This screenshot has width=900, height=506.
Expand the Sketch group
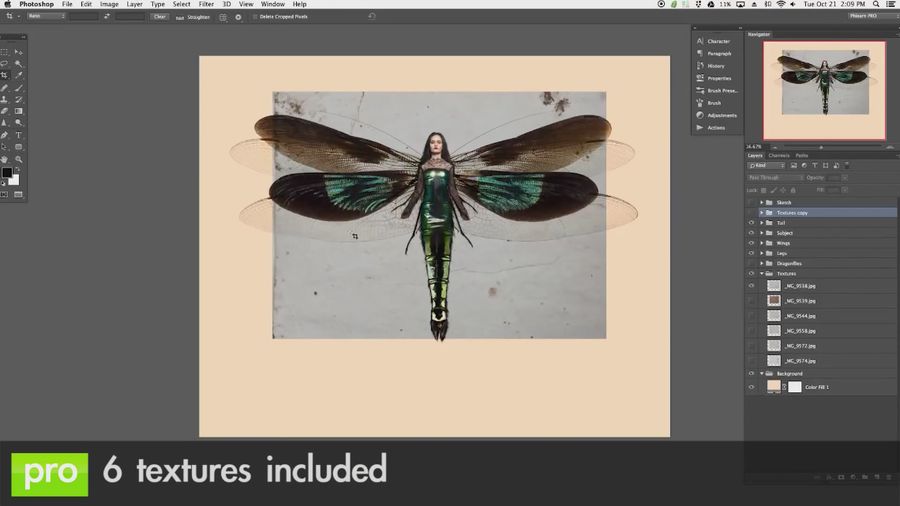pos(762,203)
